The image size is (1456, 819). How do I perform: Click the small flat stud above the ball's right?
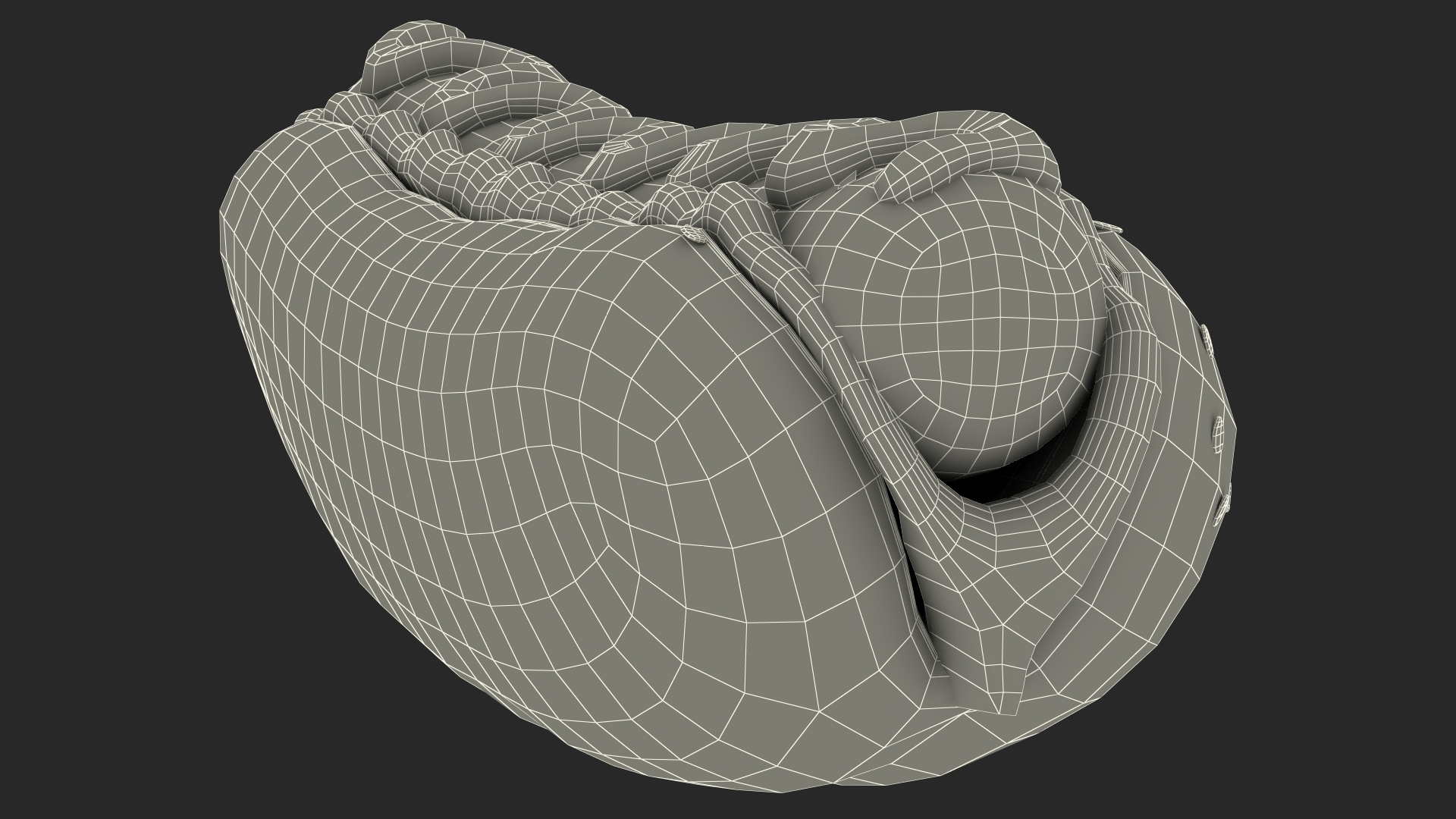[x=1109, y=227]
